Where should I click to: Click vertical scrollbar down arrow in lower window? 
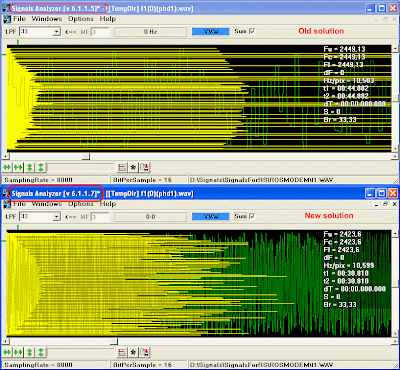pos(395,334)
